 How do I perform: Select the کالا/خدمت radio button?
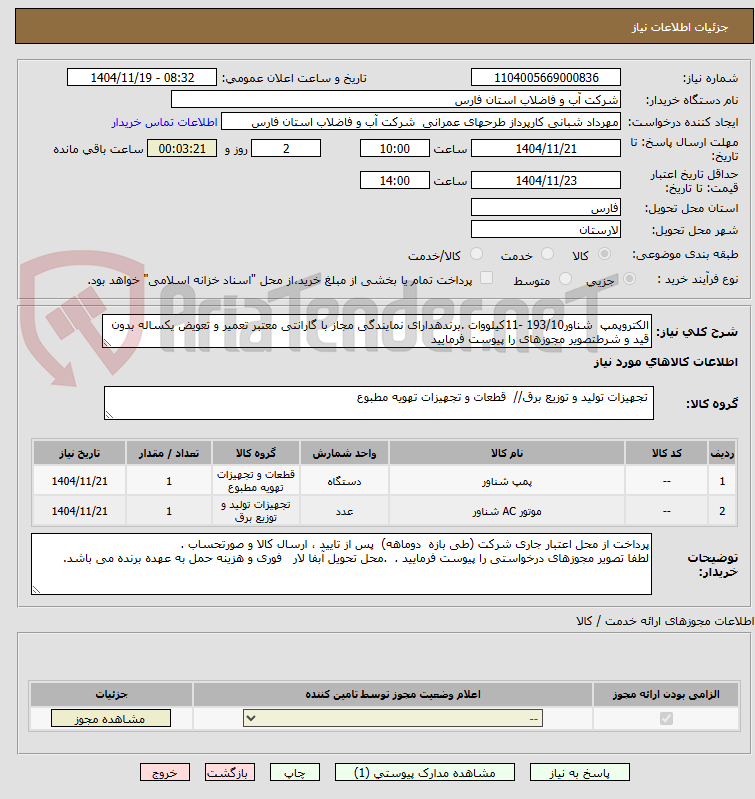[476, 254]
